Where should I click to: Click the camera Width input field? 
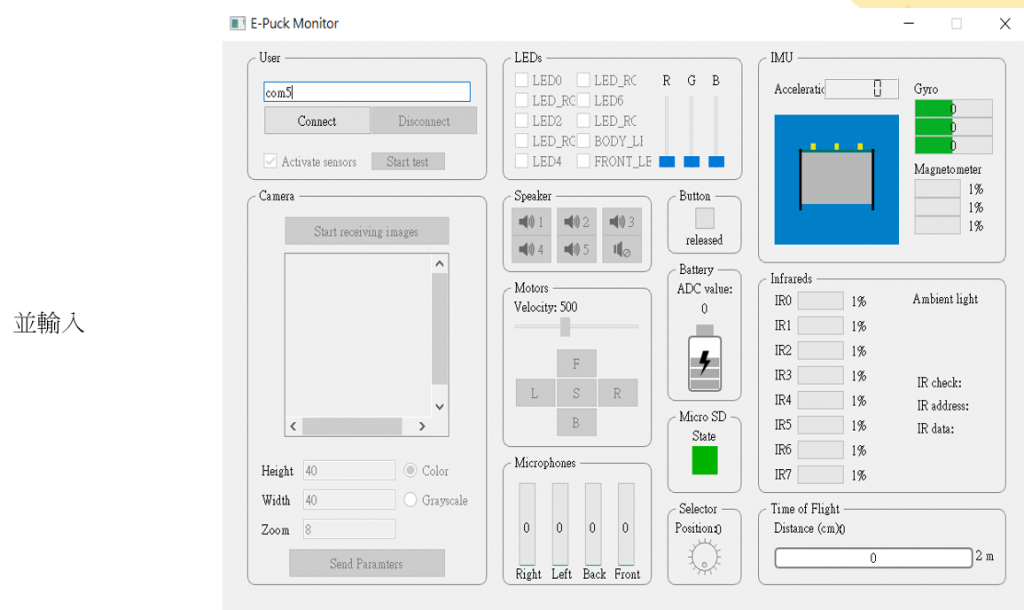pyautogui.click(x=349, y=500)
